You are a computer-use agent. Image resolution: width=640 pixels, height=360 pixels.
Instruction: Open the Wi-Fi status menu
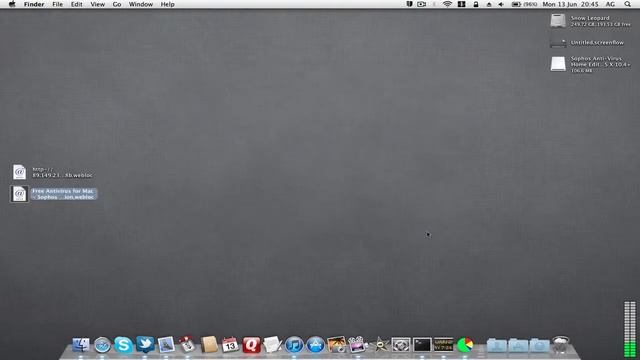(x=447, y=4)
